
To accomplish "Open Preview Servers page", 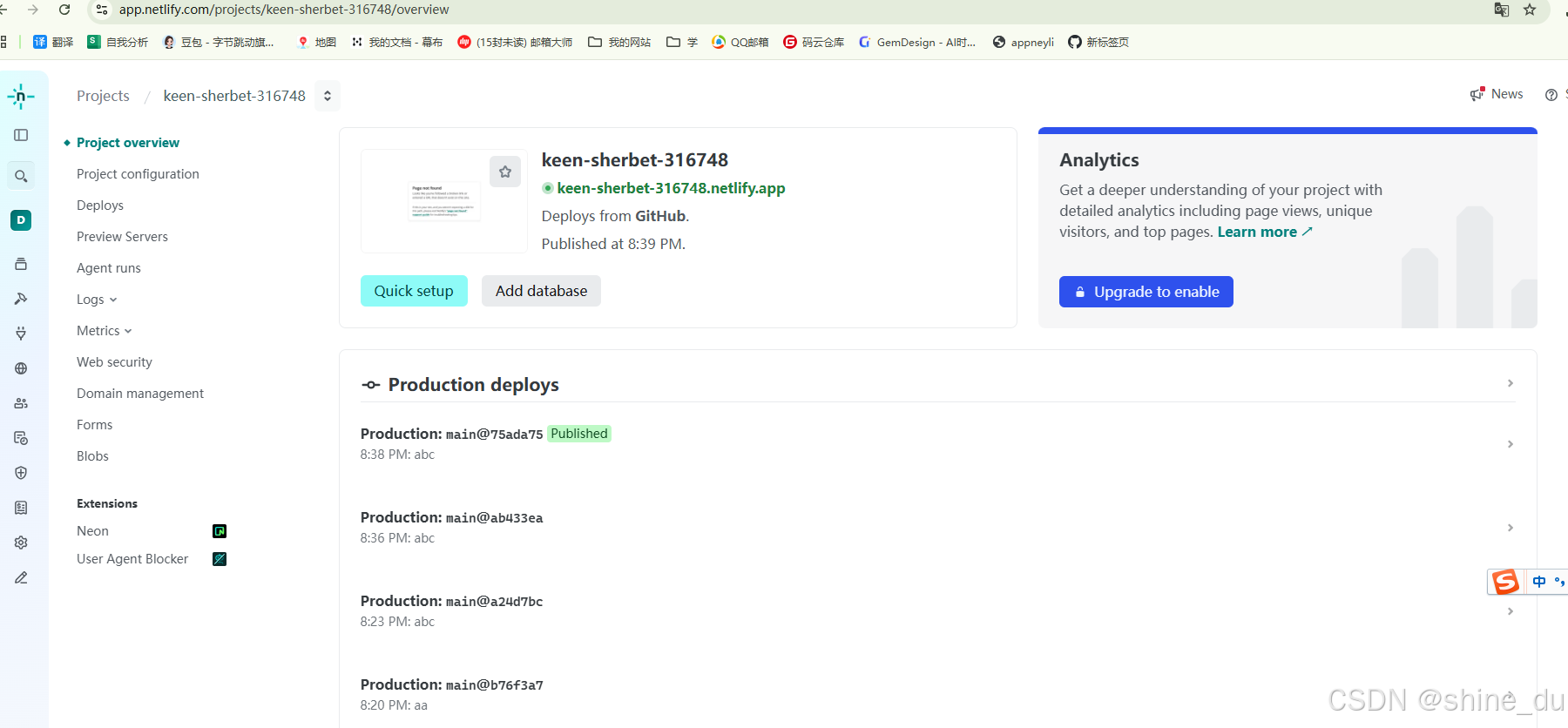I will 122,237.
